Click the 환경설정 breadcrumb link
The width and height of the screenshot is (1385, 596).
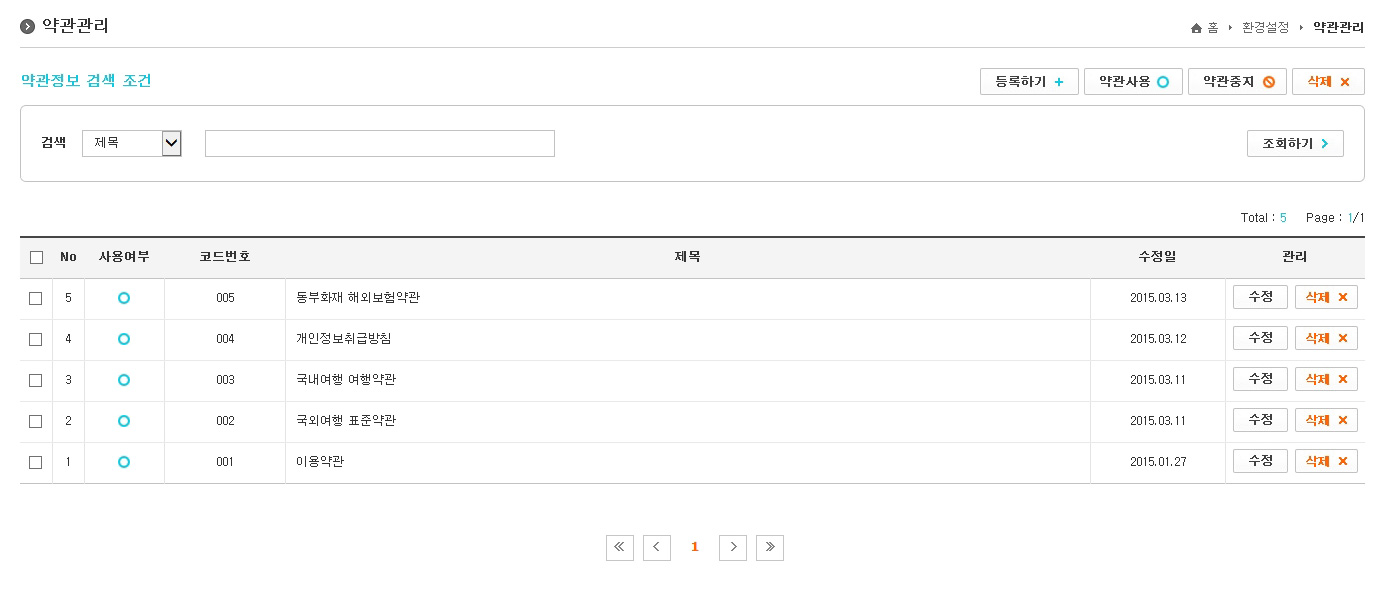coord(1265,28)
